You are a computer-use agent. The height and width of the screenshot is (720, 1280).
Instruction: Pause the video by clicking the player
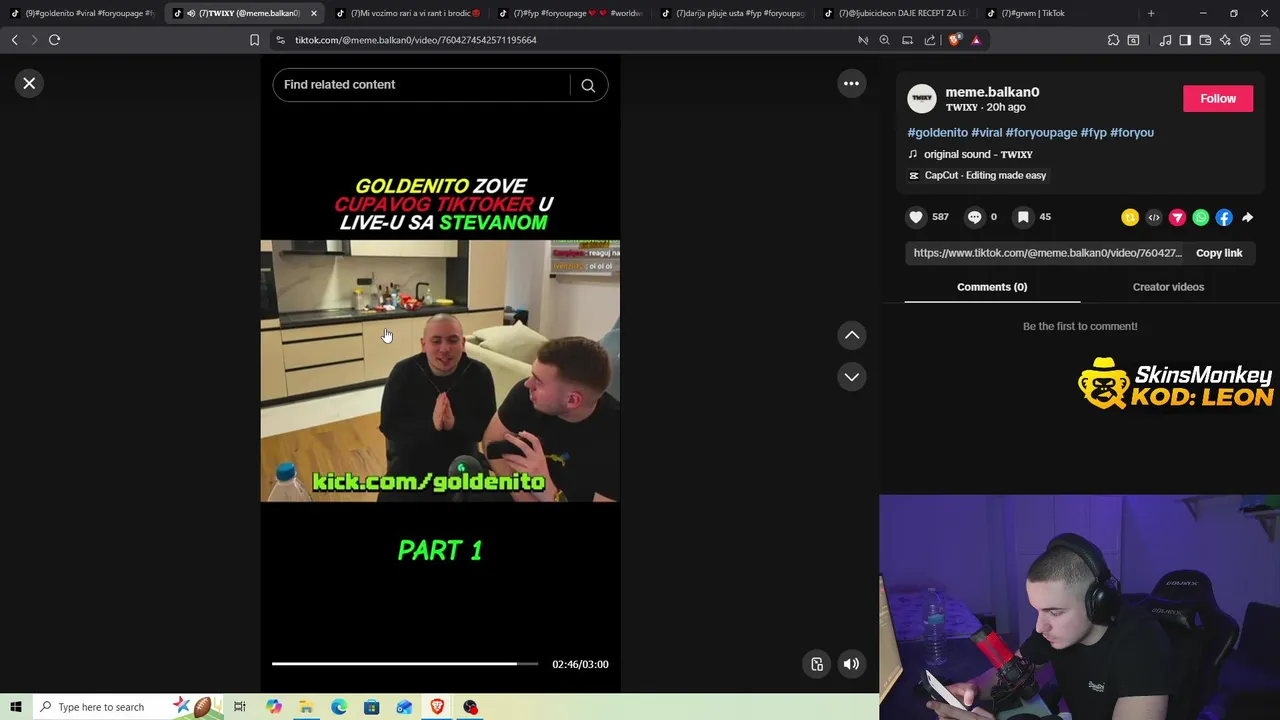(440, 370)
